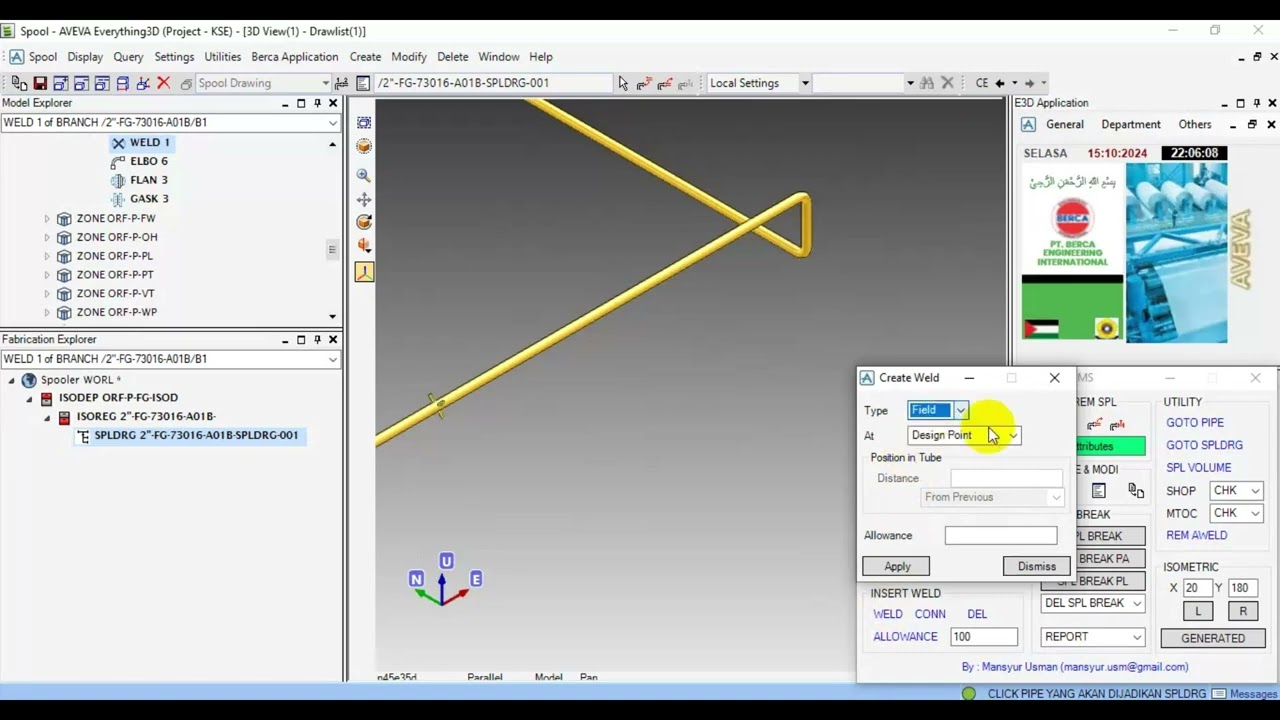Open the MTOC CHK dropdown
Screen dimensions: 1280x720
coord(1255,513)
